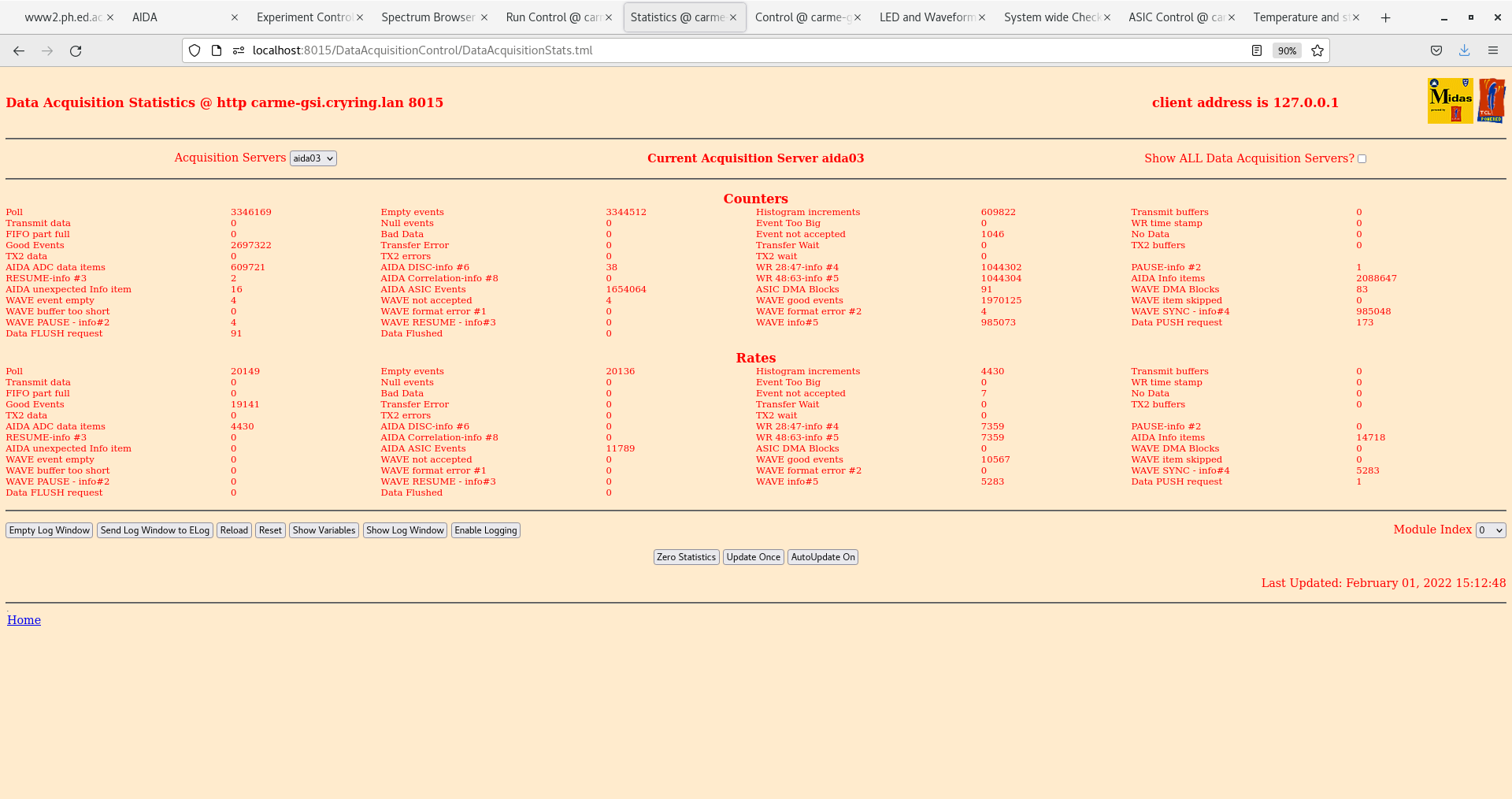The height and width of the screenshot is (799, 1512).
Task: Close the www2.ph.ed.ac tab
Action: 110,17
